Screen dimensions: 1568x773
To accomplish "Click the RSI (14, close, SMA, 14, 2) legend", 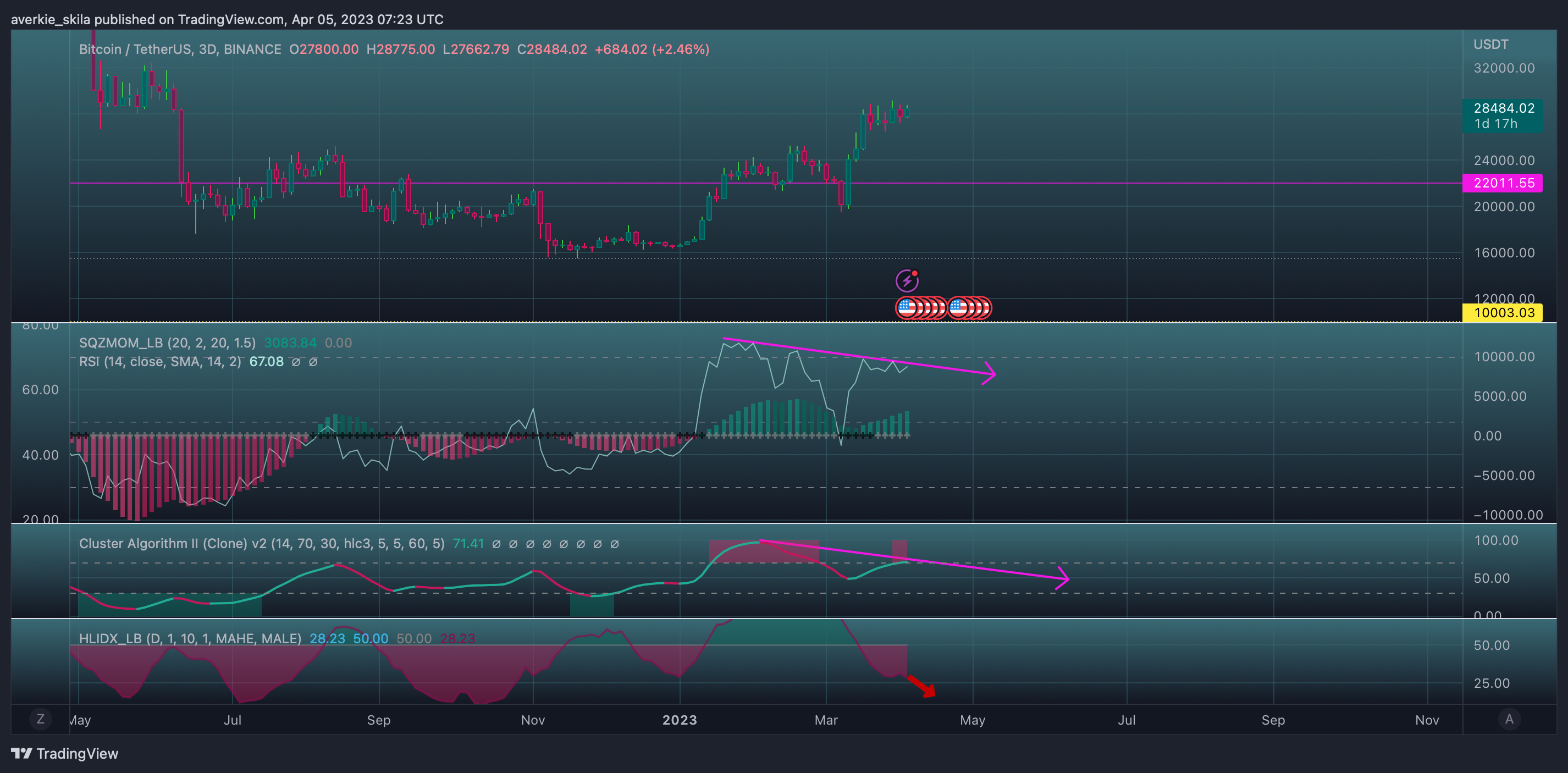I will coord(160,362).
